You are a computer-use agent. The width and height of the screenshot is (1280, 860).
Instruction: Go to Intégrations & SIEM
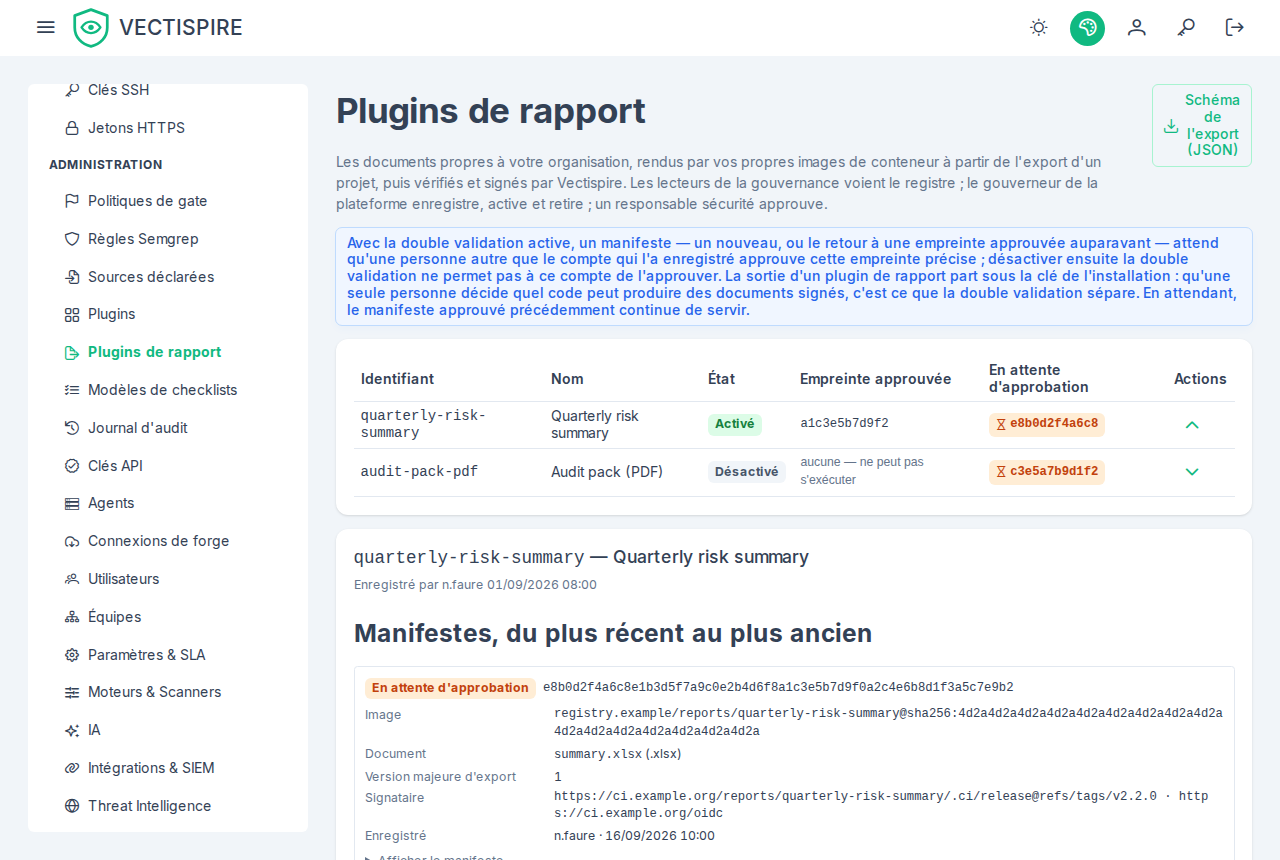[151, 768]
